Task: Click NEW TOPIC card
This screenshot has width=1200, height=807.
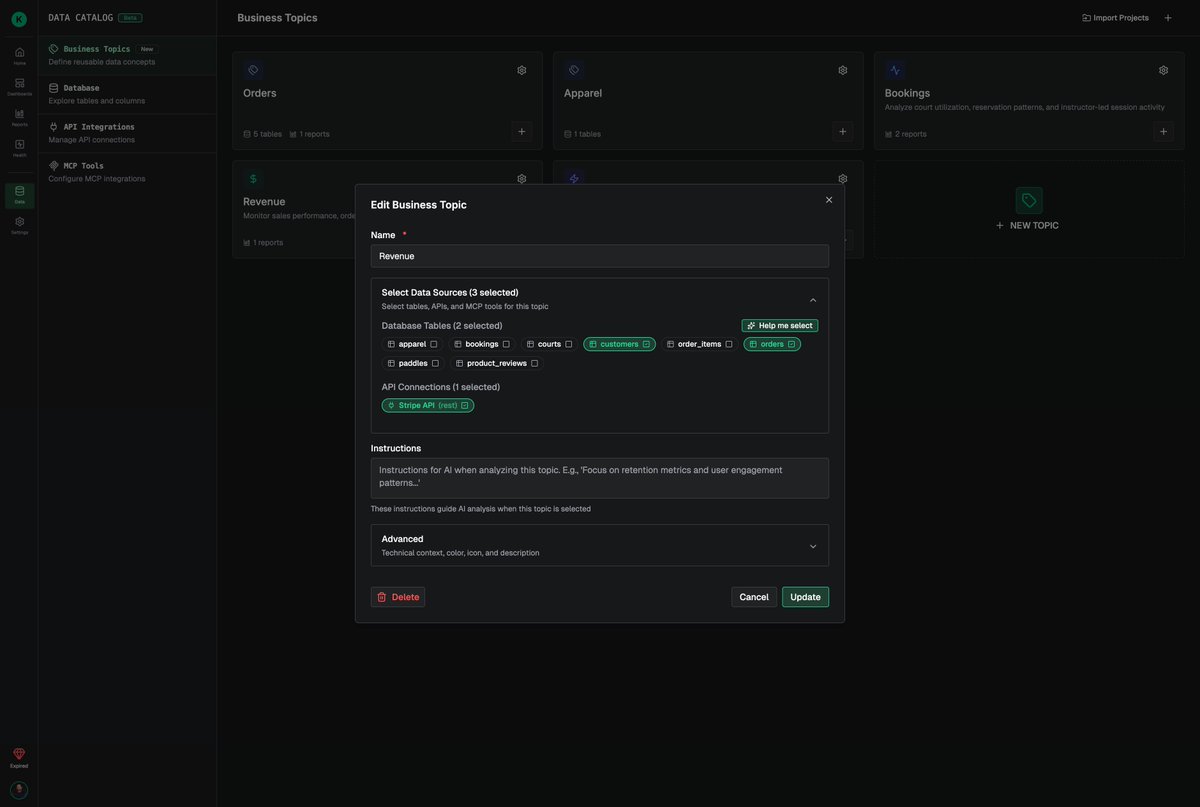Action: tap(1029, 209)
